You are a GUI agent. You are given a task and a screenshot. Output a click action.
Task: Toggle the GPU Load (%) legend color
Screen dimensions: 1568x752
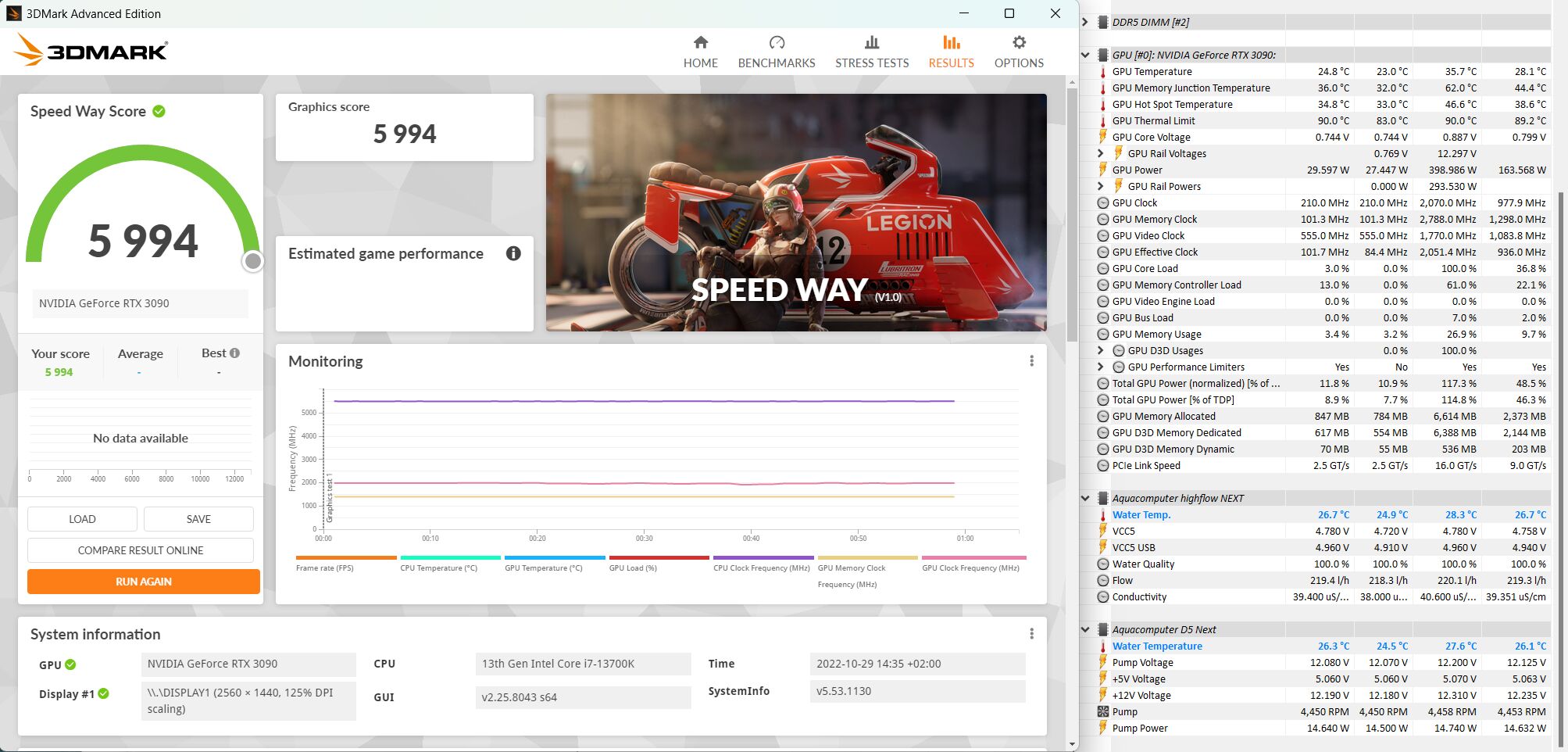(x=659, y=557)
